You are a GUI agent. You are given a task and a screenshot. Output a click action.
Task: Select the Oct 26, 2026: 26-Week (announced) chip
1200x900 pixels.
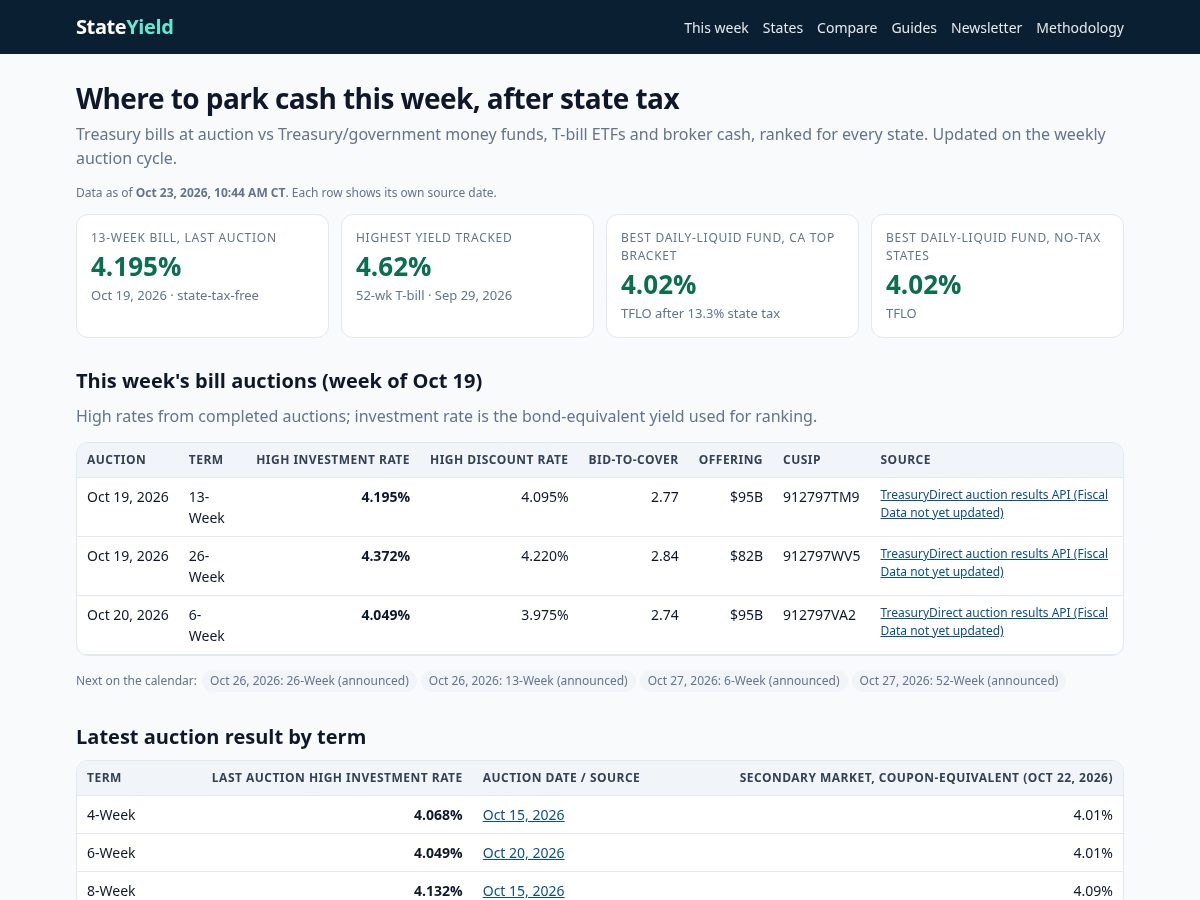(309, 680)
